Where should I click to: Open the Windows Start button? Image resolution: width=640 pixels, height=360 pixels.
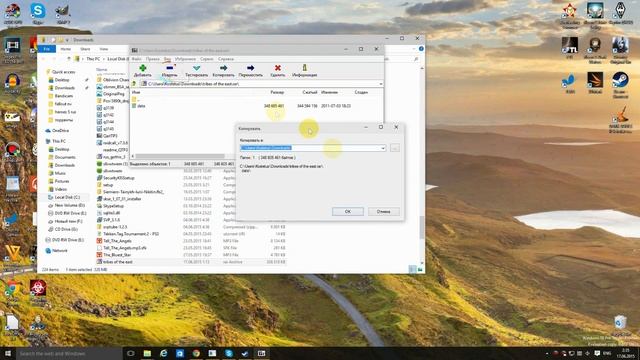pyautogui.click(x=8, y=353)
